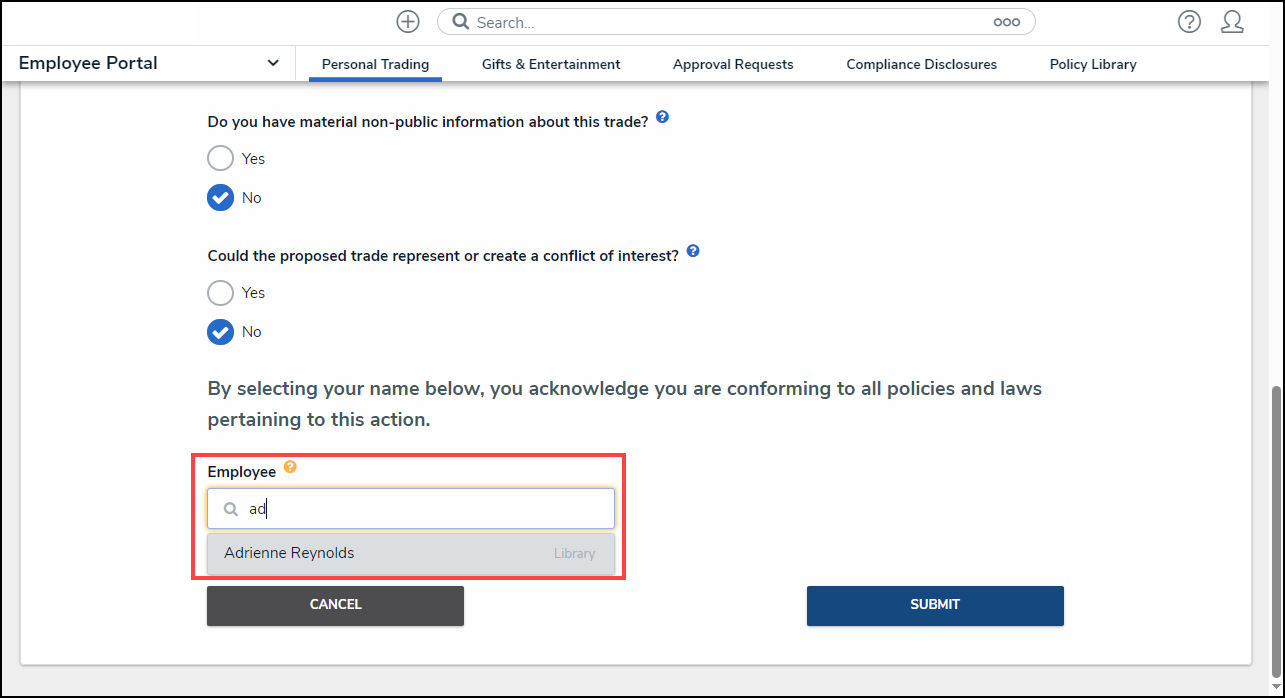Go to Compliance Disclosures tab
The height and width of the screenshot is (698, 1285).
tap(921, 64)
